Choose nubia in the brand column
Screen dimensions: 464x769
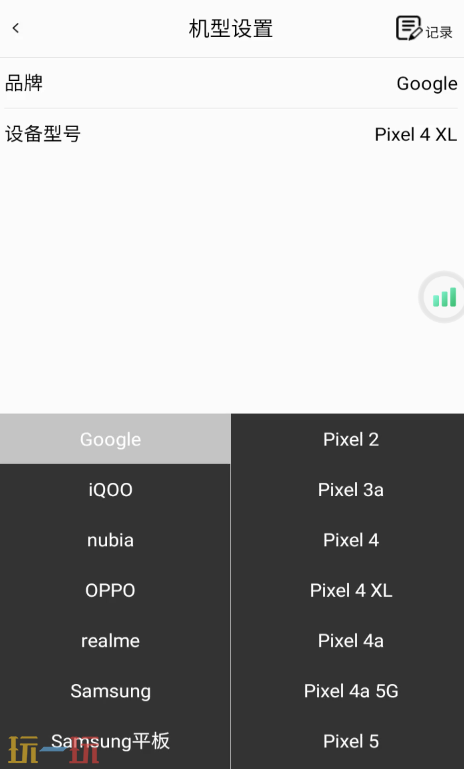point(110,540)
